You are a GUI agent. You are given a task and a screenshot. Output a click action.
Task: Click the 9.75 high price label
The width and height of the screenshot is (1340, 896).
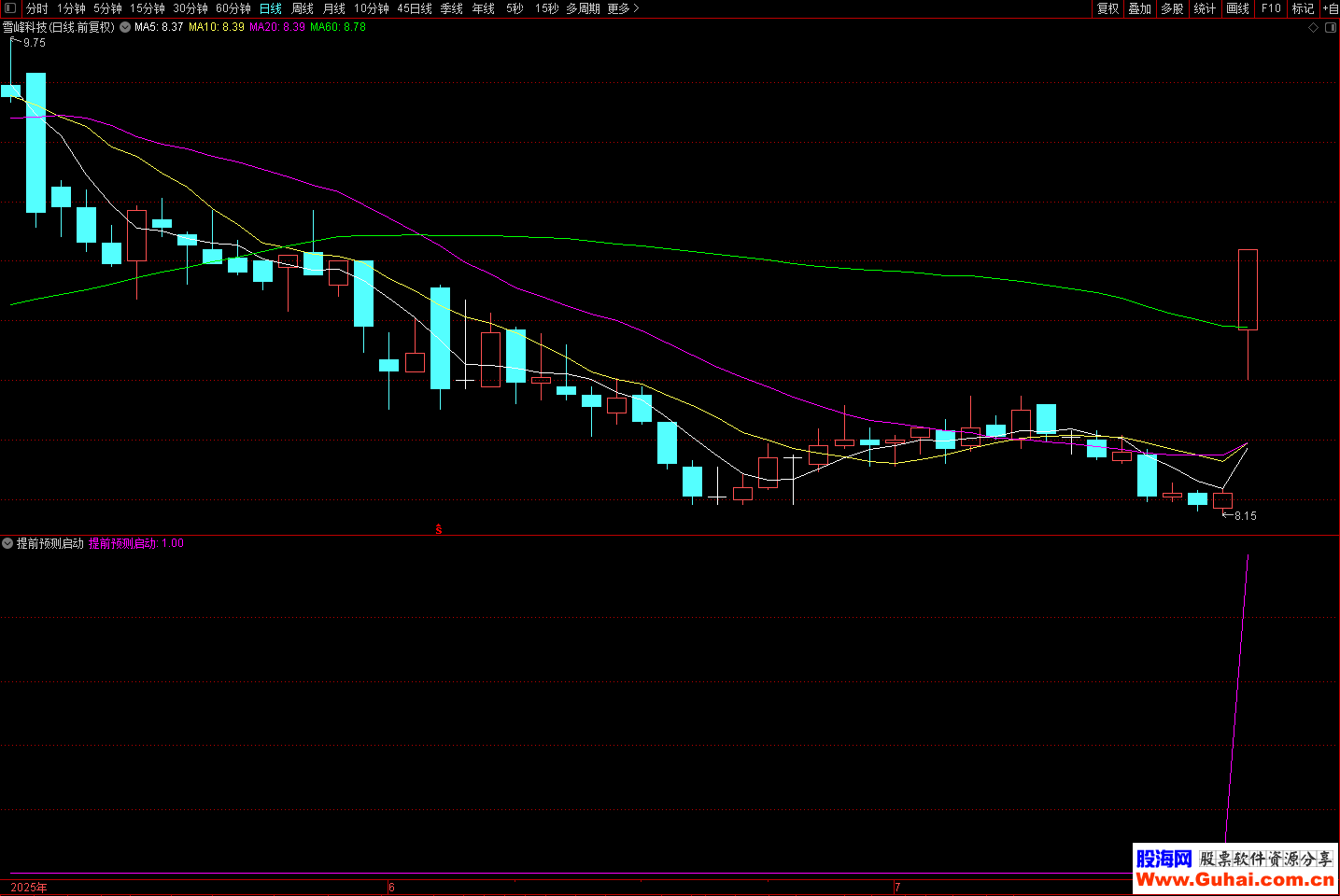pos(35,43)
